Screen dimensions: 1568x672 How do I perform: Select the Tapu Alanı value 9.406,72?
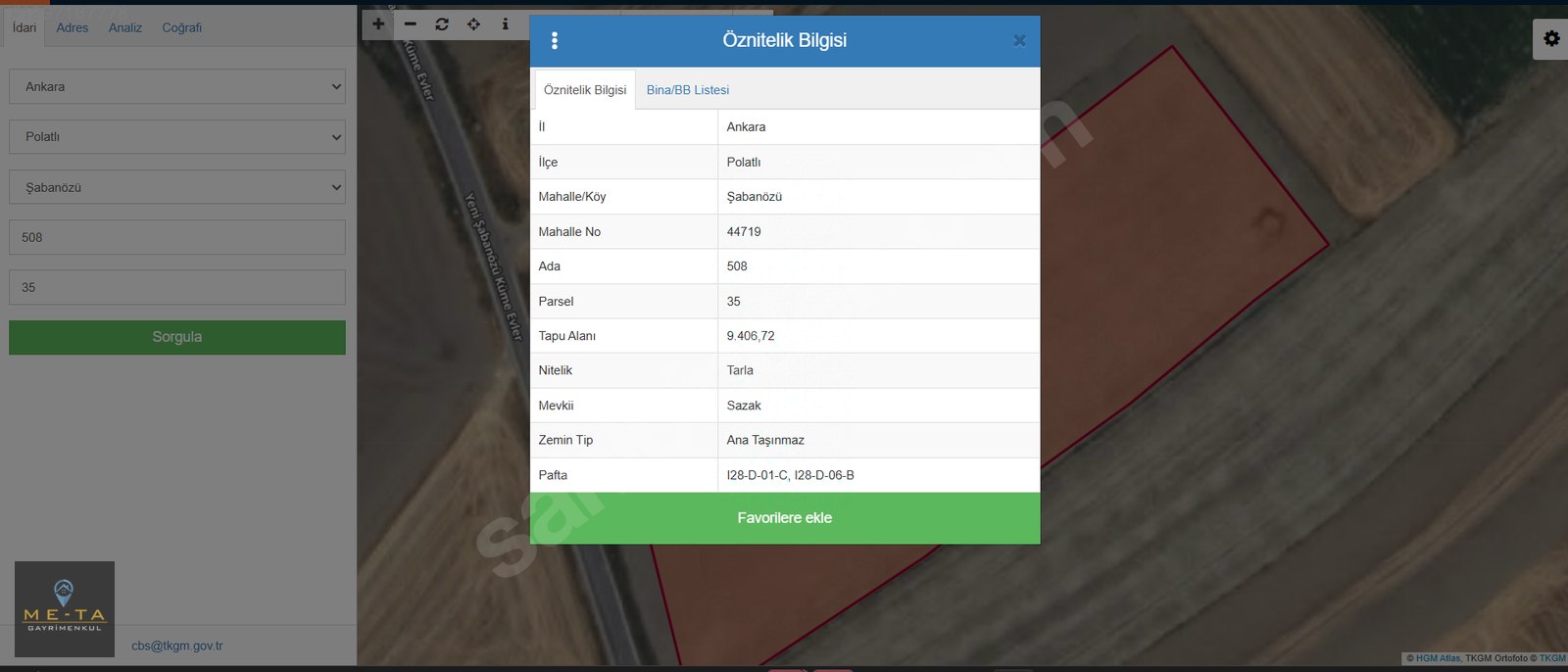click(751, 336)
